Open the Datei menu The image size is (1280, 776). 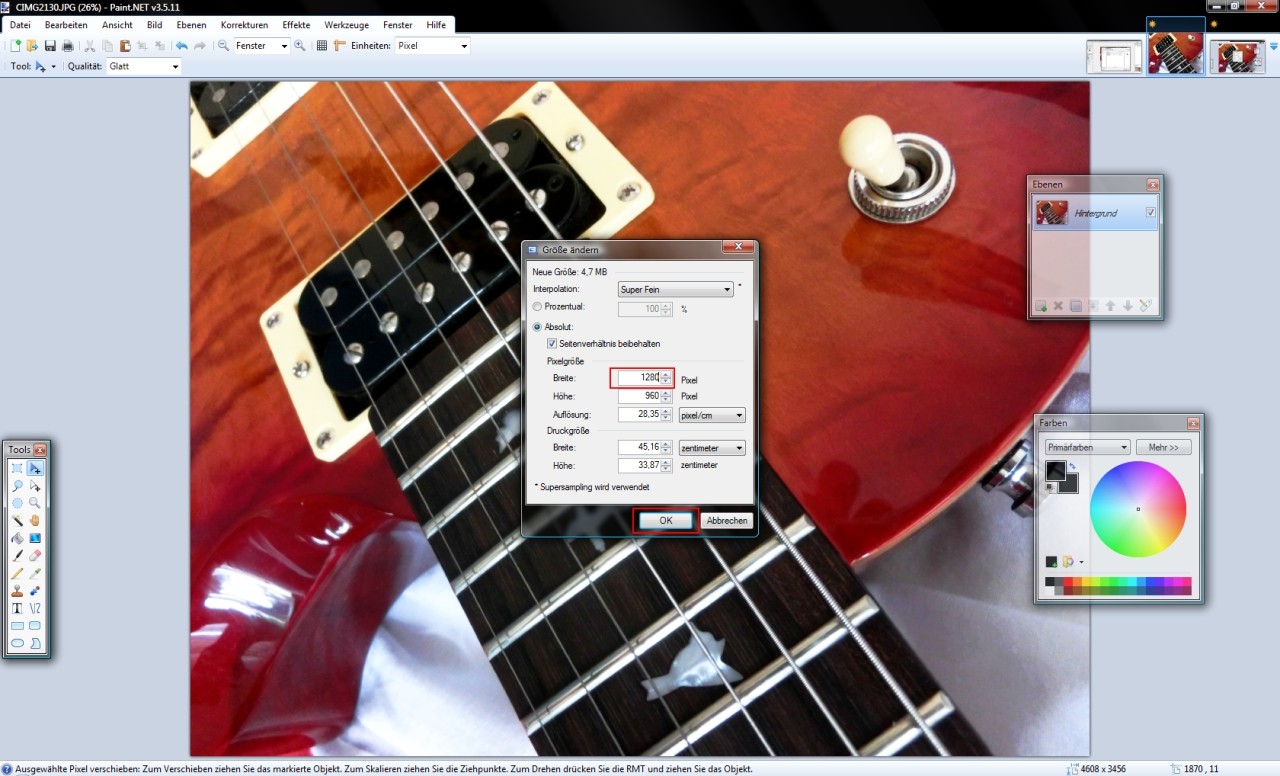(x=20, y=24)
